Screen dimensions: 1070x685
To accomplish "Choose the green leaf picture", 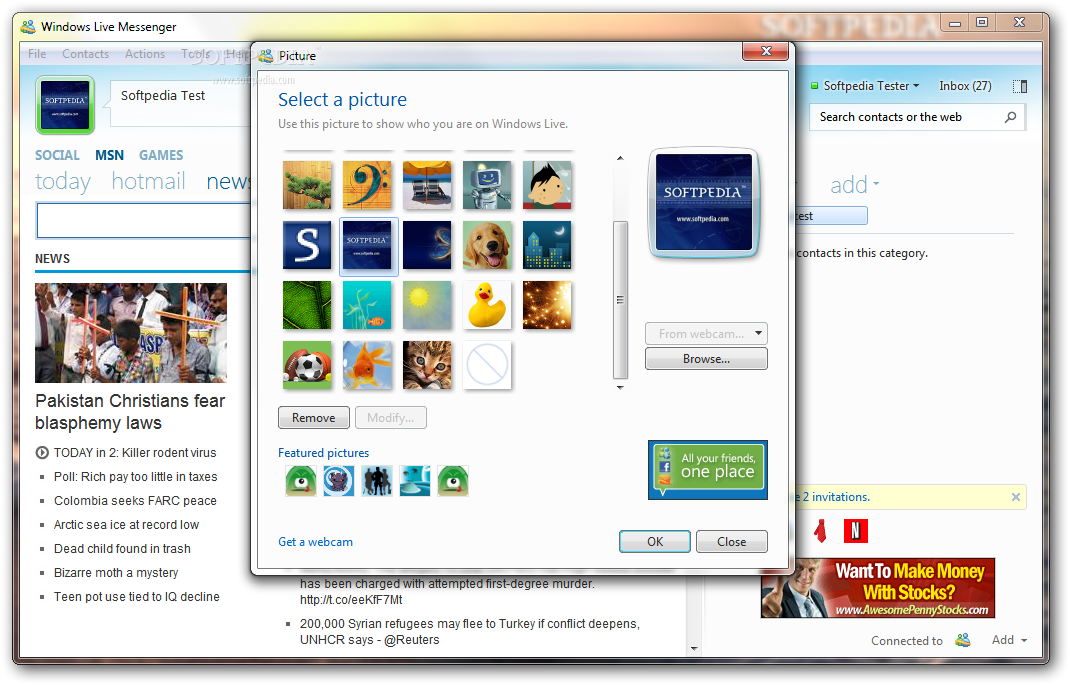I will click(307, 305).
